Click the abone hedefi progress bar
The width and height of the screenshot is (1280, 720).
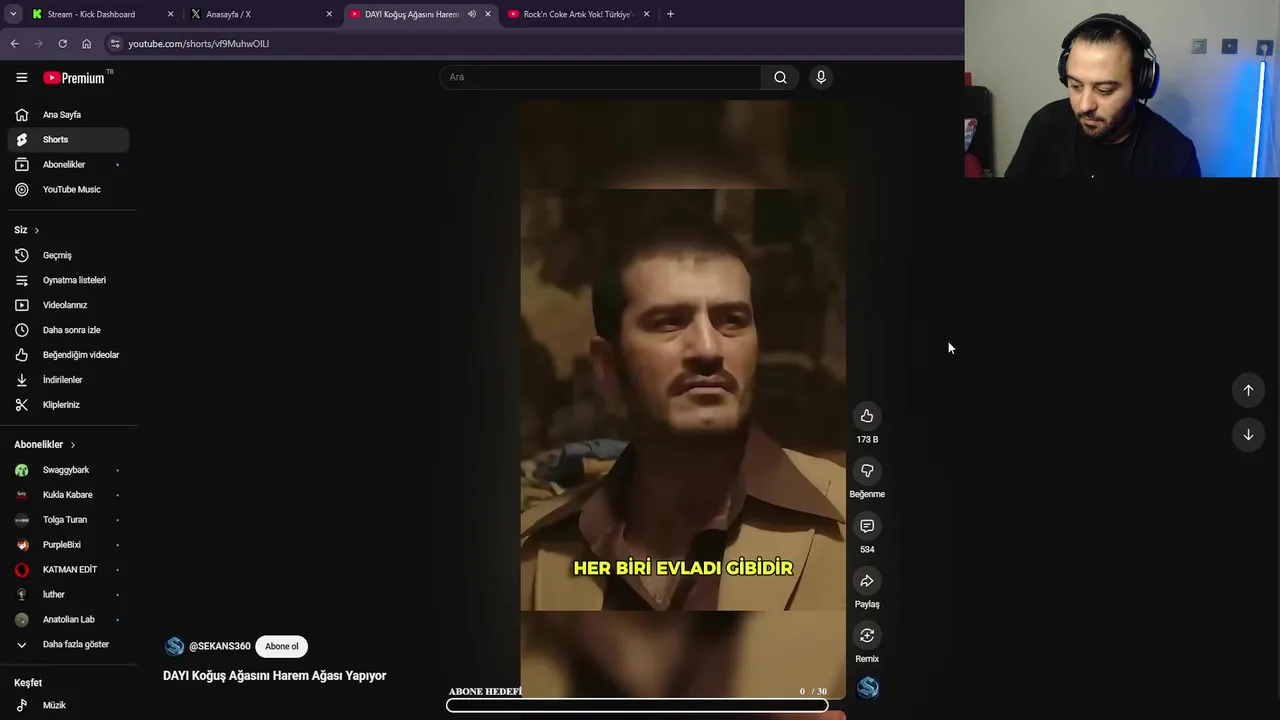click(637, 705)
